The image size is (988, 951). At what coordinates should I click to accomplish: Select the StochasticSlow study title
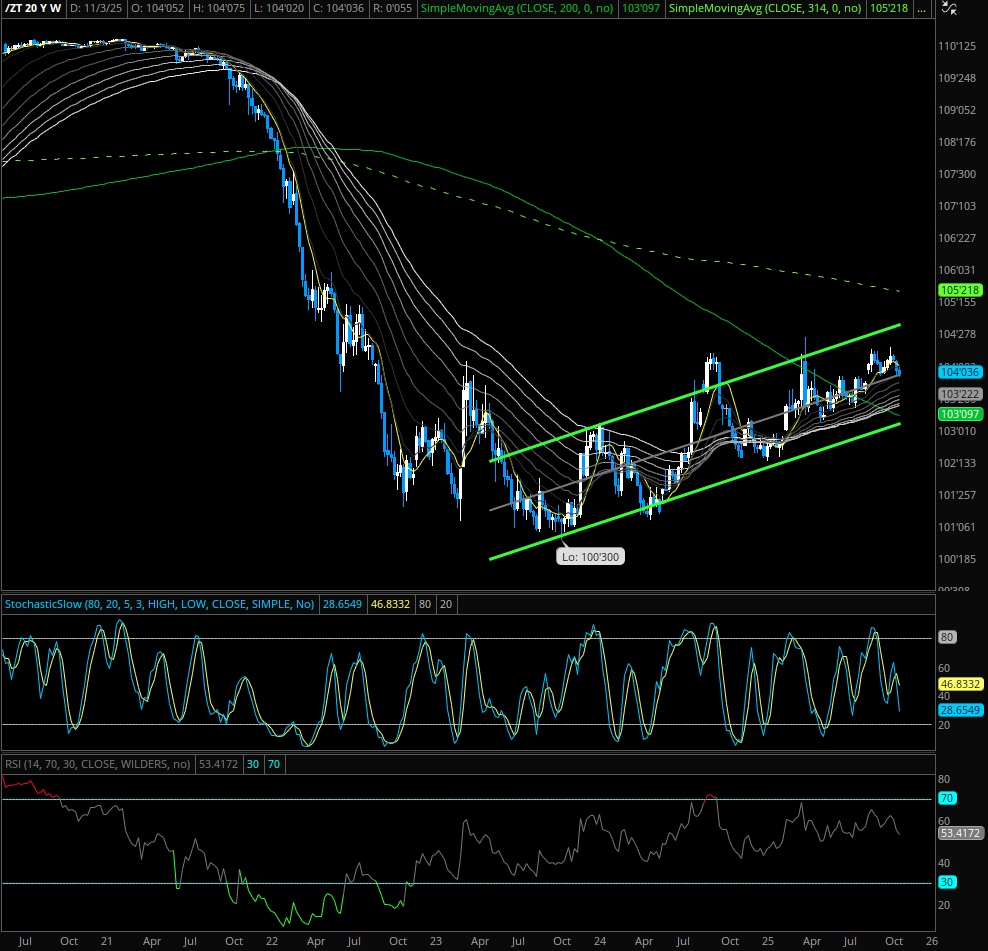(x=159, y=604)
